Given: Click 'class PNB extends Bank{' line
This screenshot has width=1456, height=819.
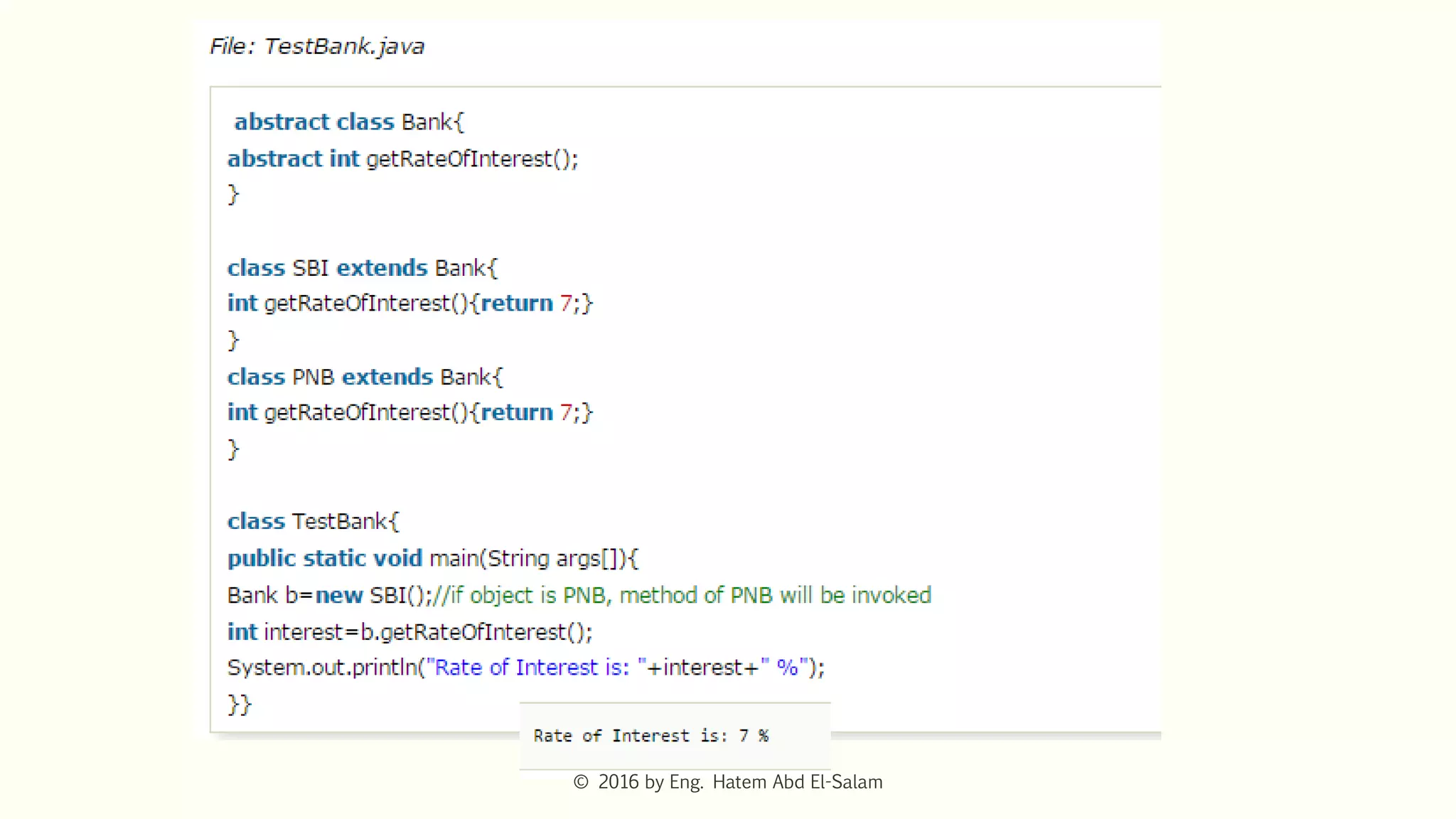Looking at the screenshot, I should point(365,377).
